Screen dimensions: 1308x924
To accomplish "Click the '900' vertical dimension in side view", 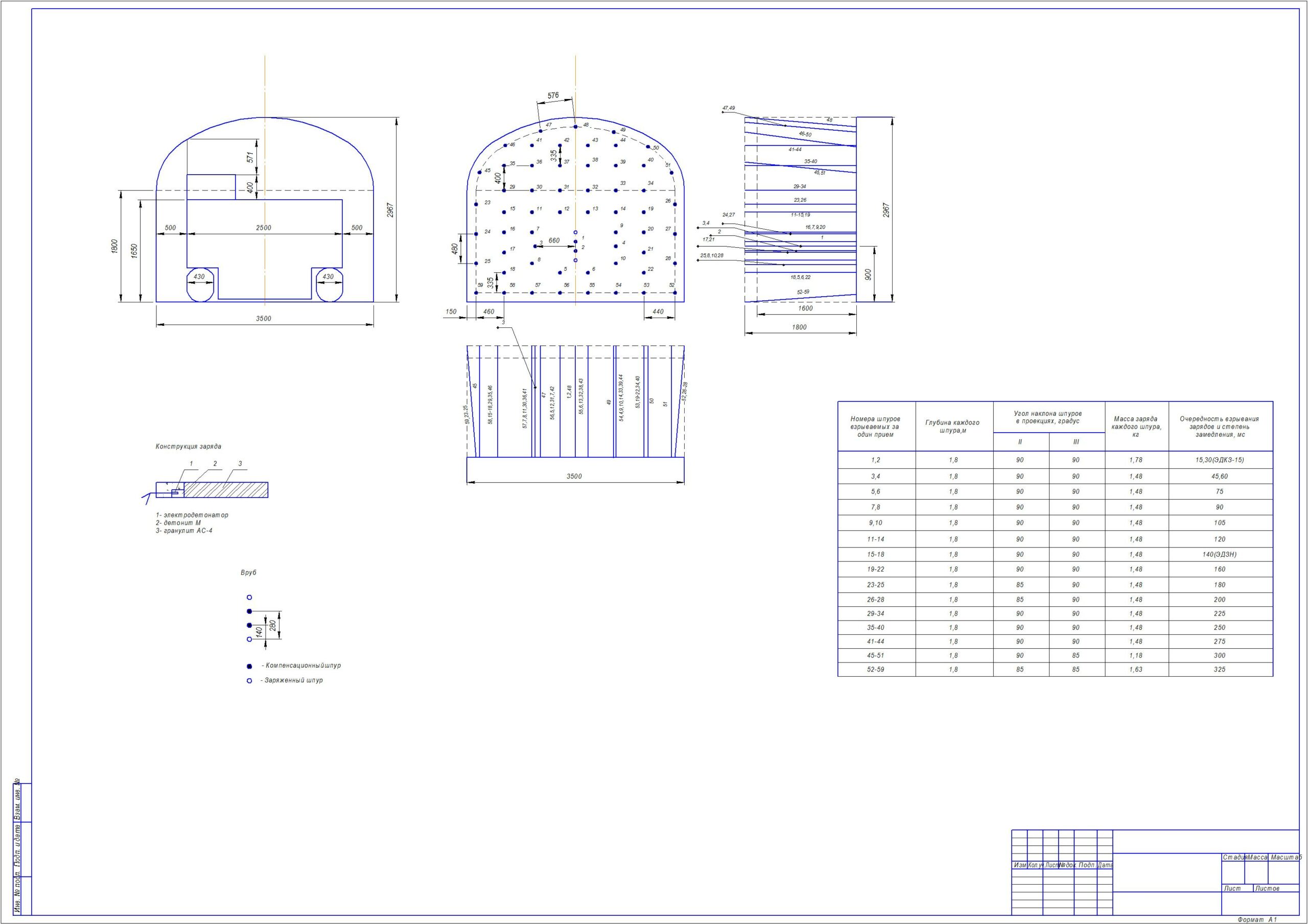I will (868, 275).
